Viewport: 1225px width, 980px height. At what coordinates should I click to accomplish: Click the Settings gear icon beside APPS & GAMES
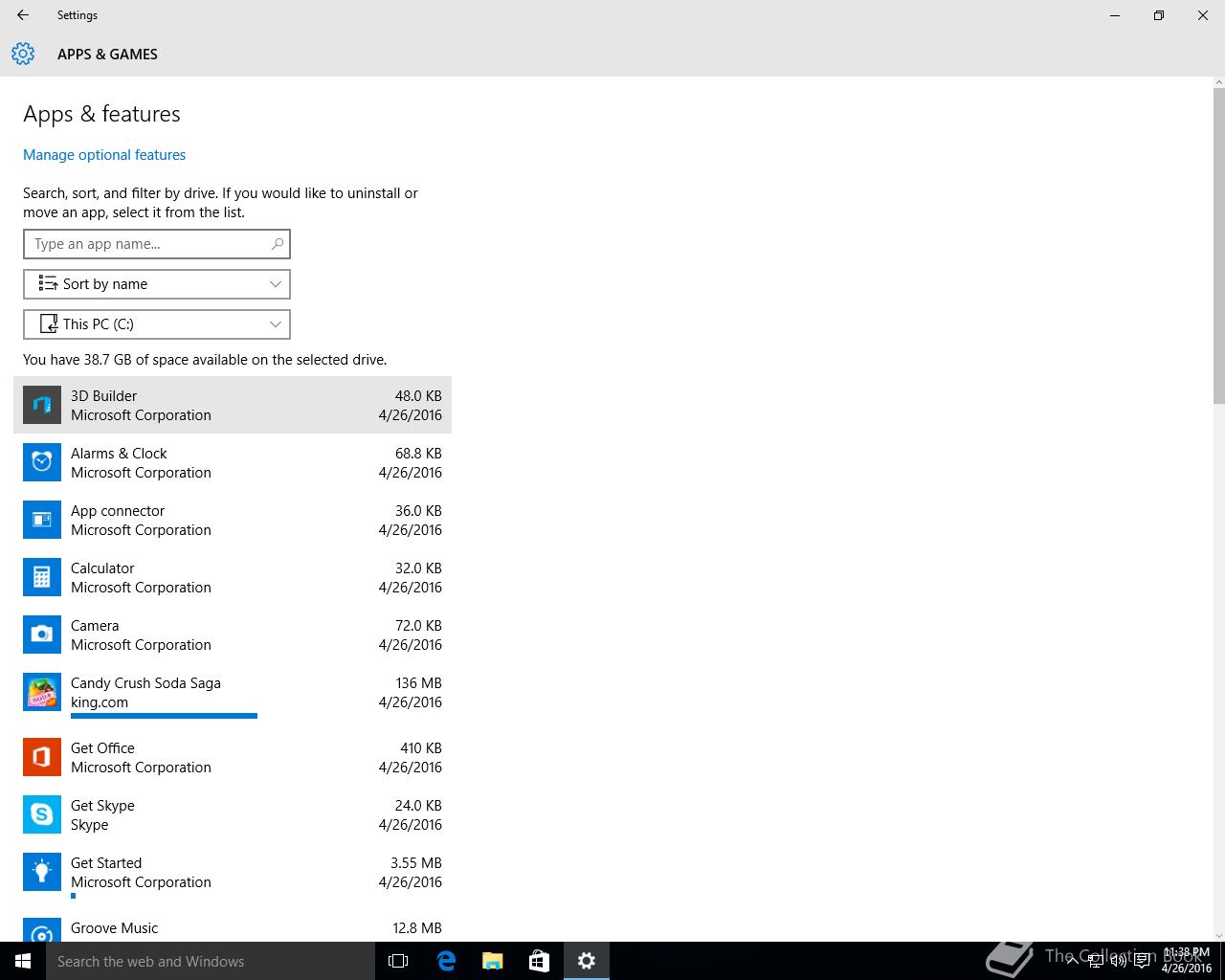(x=23, y=54)
